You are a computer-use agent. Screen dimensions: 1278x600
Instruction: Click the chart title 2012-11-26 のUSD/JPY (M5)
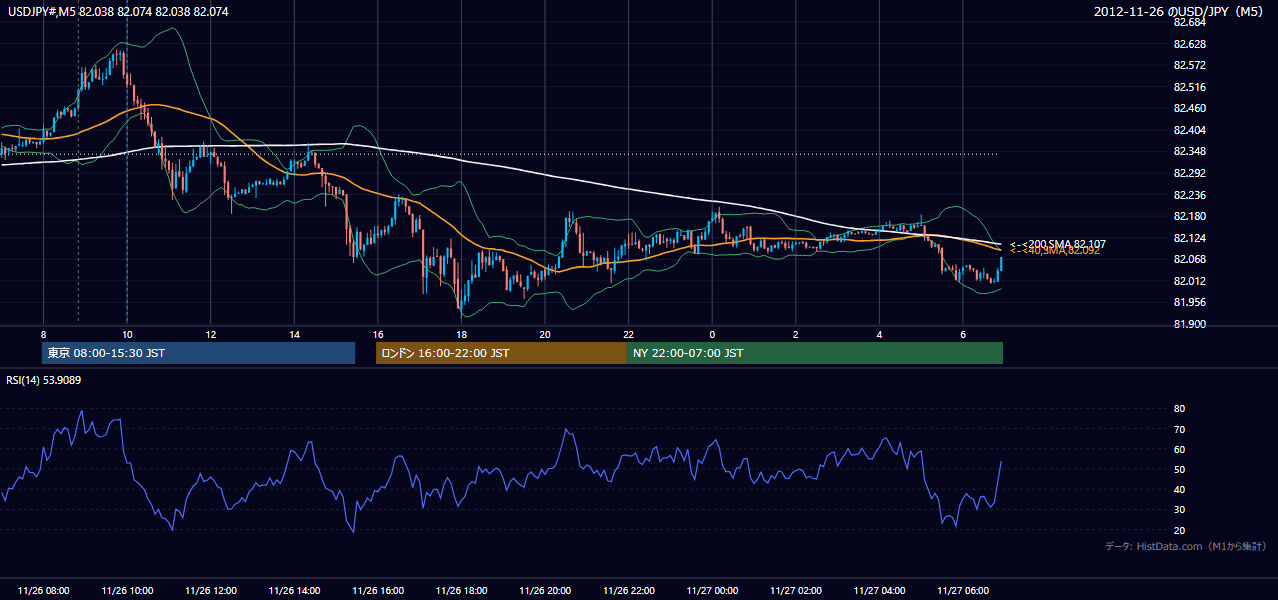[1180, 12]
